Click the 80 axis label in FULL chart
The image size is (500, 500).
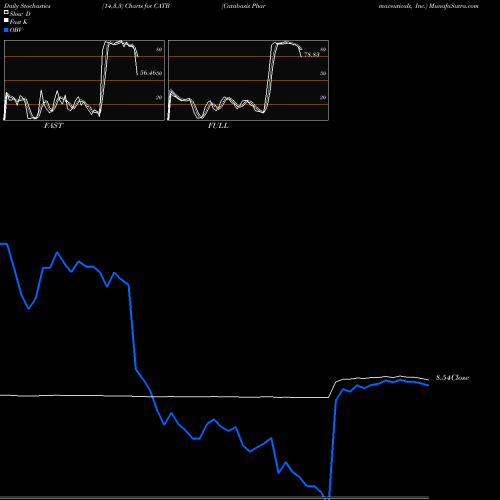pyautogui.click(x=323, y=49)
